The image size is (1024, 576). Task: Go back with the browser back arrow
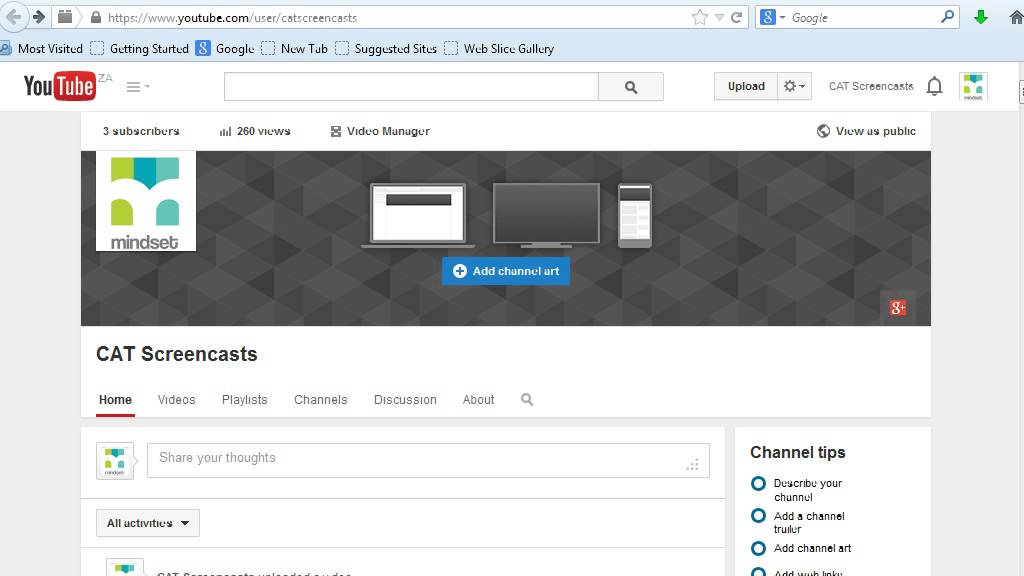pos(14,17)
